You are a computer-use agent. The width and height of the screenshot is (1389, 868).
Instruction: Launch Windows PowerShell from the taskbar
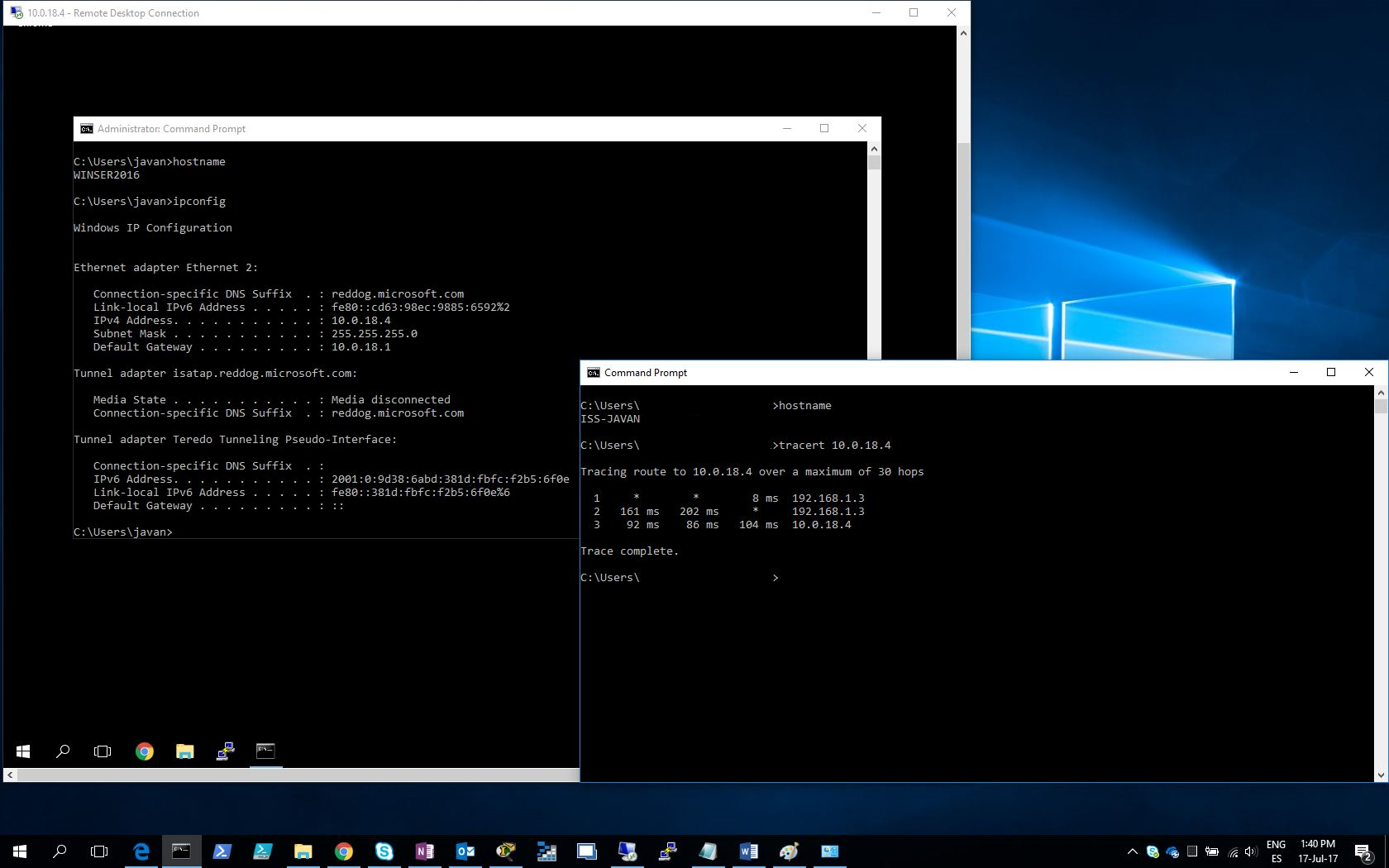(222, 851)
